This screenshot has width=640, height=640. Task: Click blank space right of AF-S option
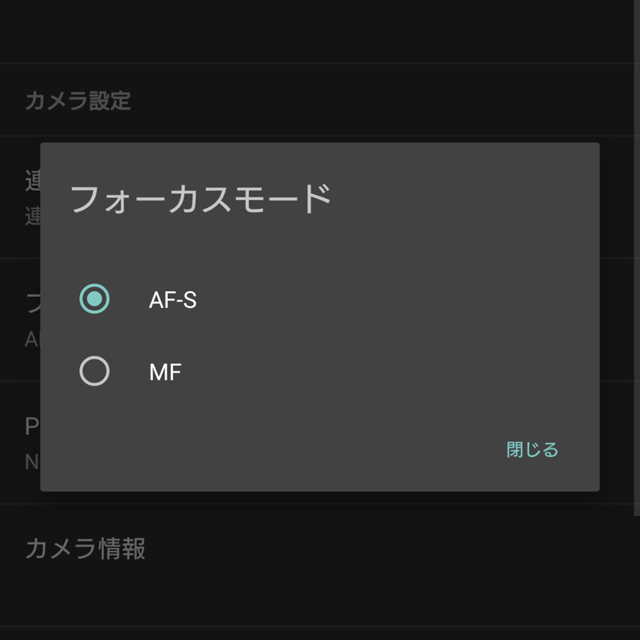tap(400, 299)
